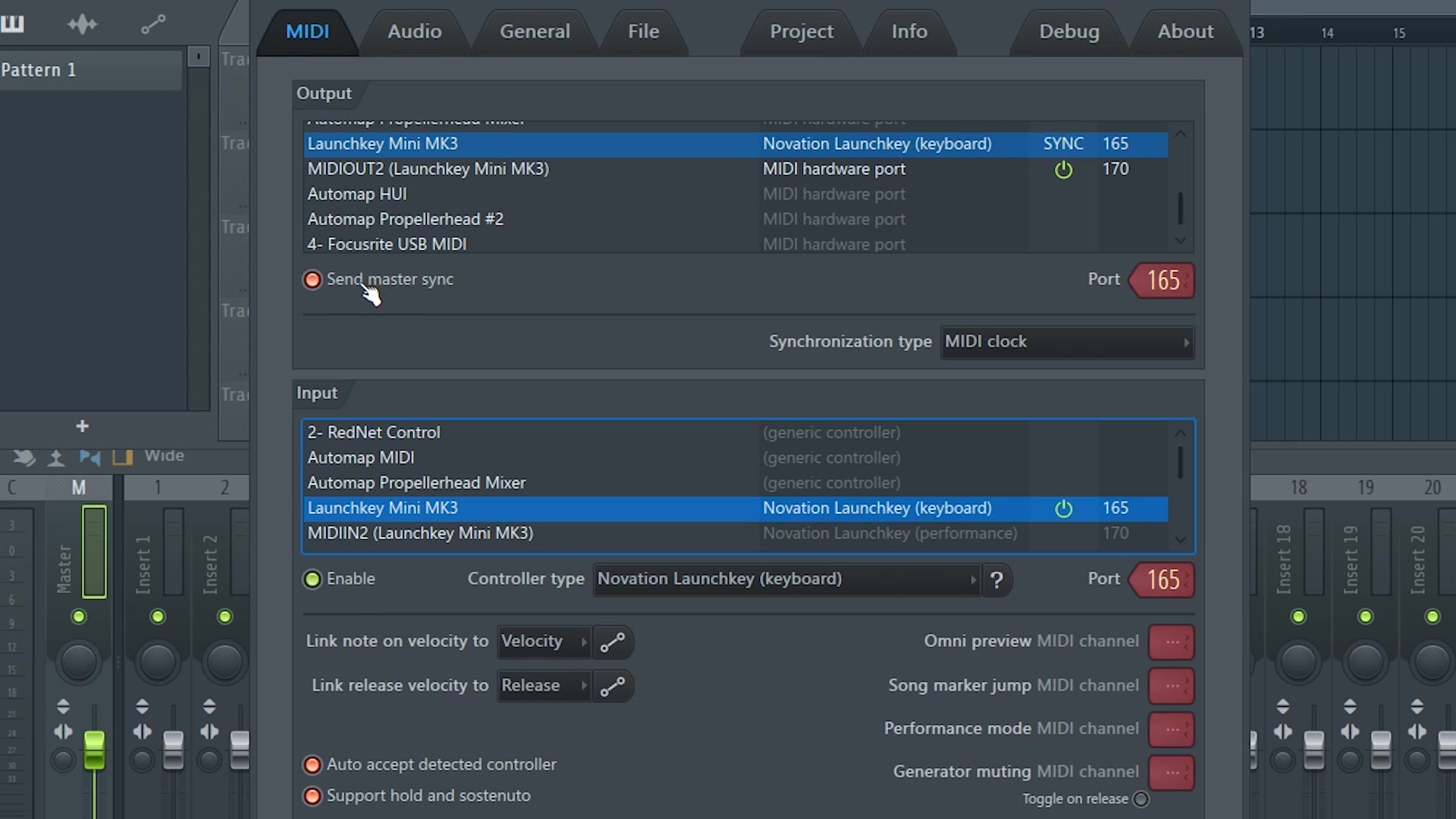The image size is (1456, 819).
Task: Switch to the General settings tab
Action: 535,31
